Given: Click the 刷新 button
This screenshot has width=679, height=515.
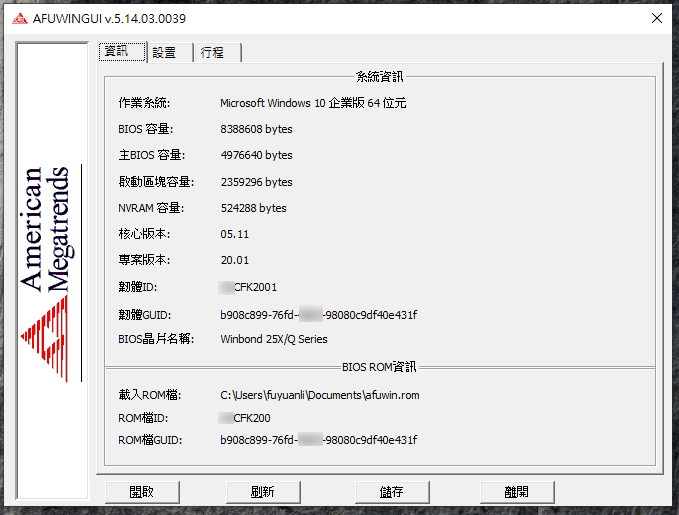Looking at the screenshot, I should [263, 492].
